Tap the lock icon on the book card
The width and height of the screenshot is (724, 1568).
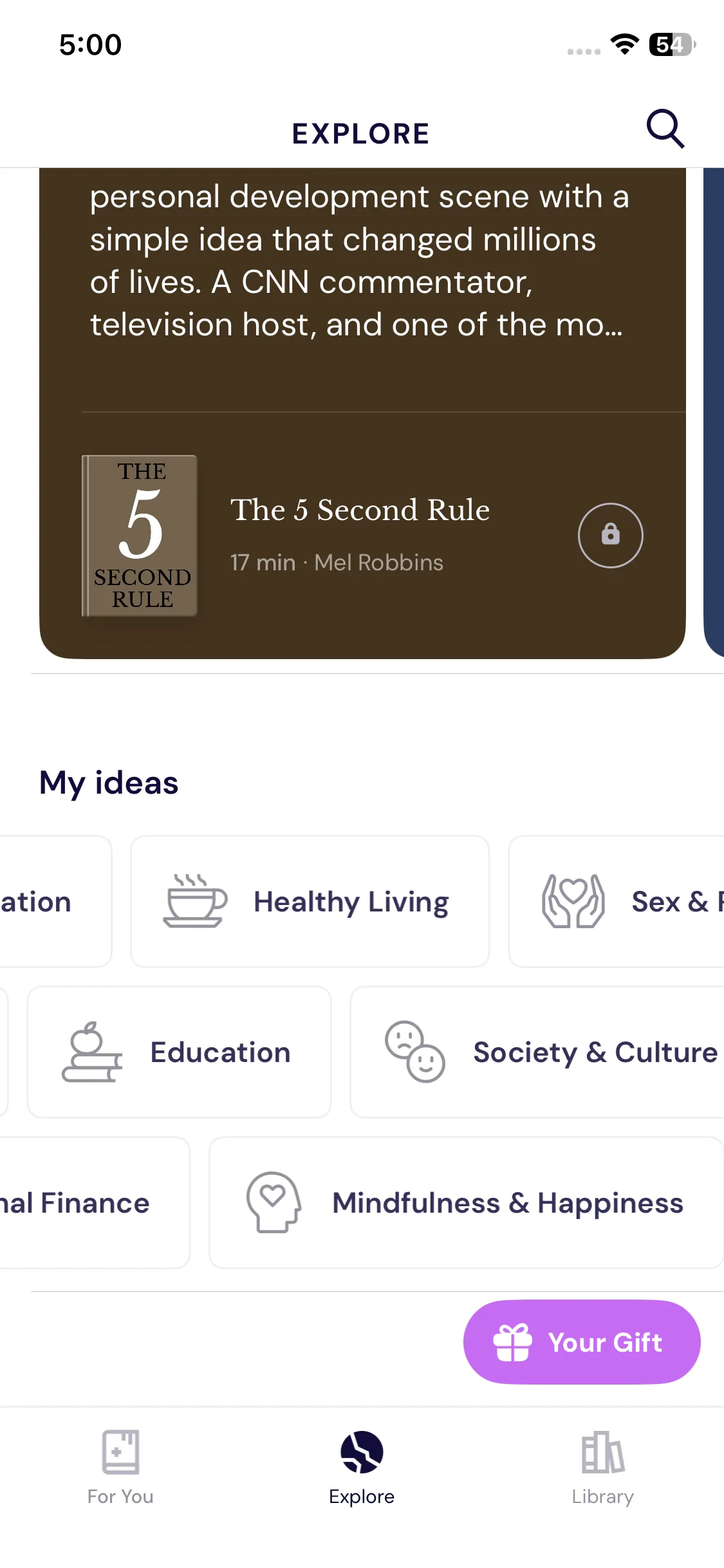pos(610,535)
